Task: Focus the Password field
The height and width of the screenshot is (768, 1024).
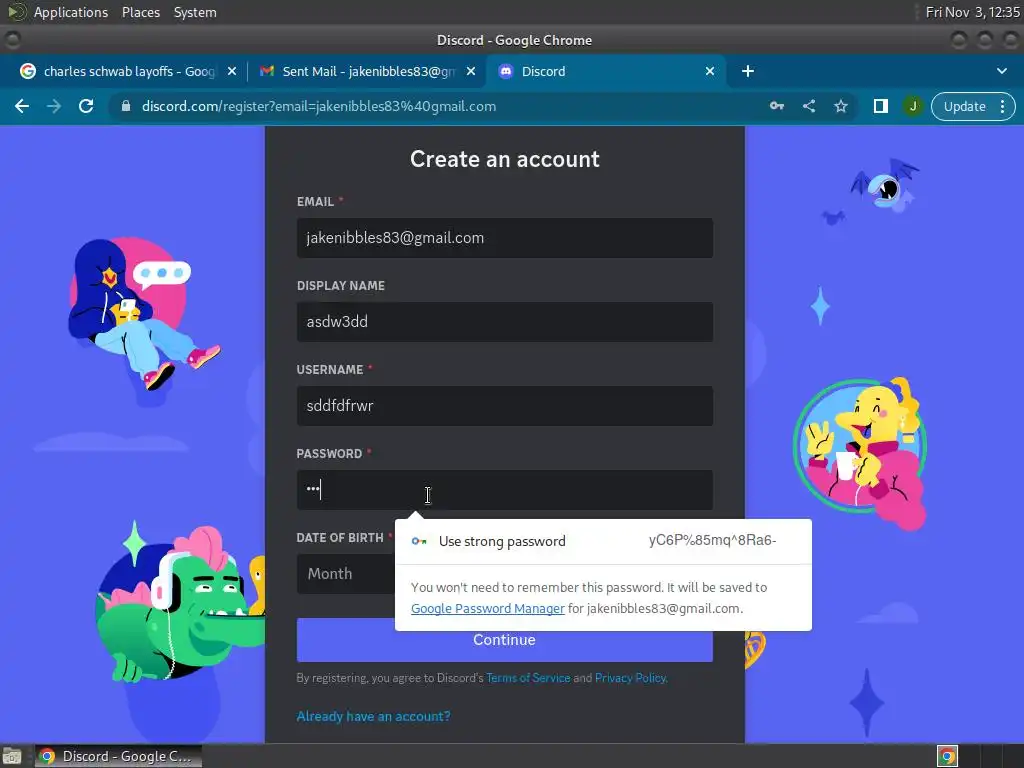Action: click(x=504, y=490)
